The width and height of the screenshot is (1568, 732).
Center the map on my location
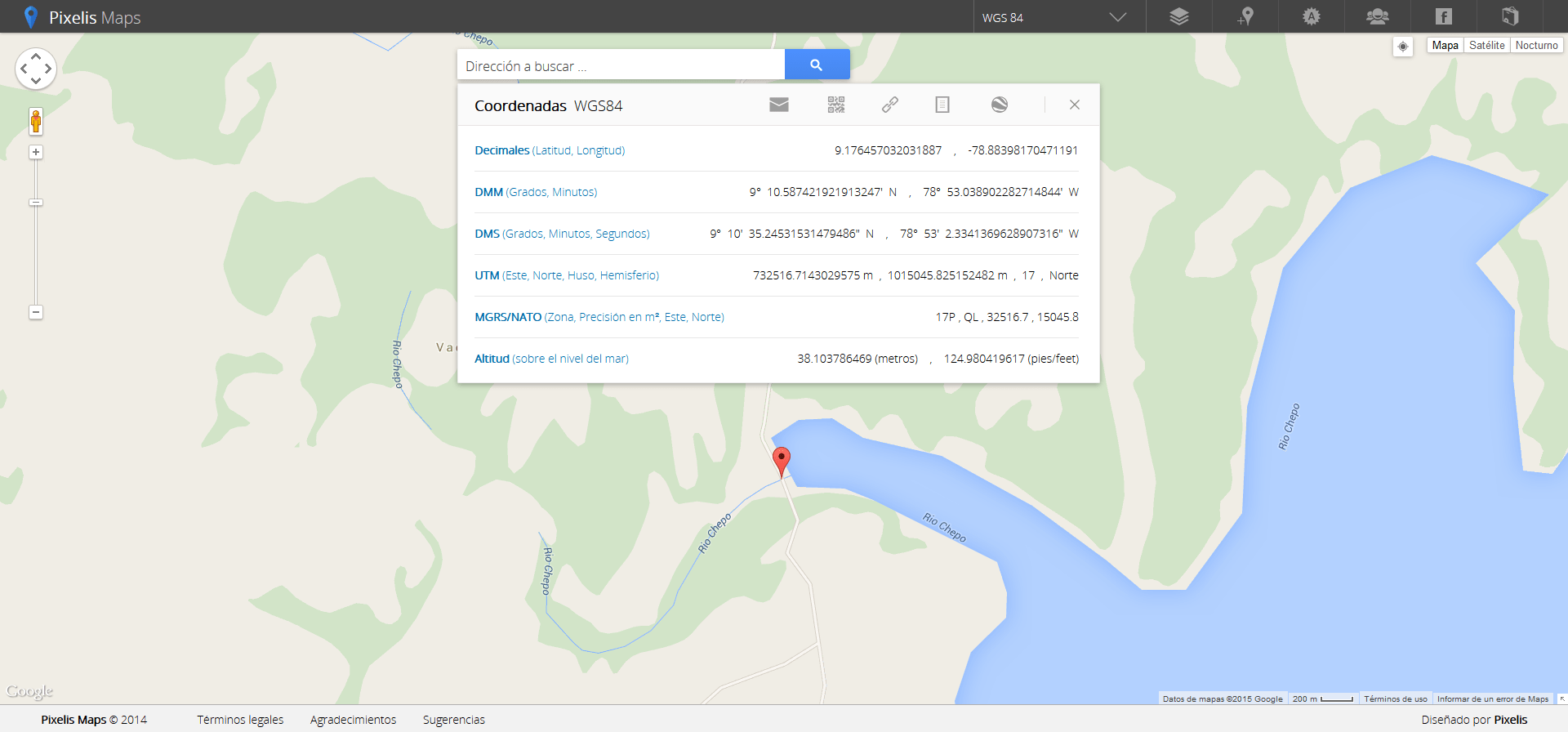1403,47
